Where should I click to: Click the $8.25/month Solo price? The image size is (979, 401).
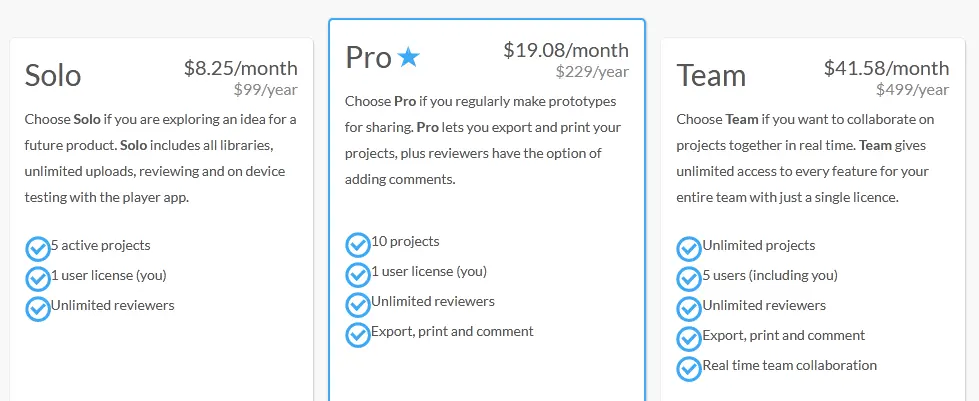tap(240, 68)
